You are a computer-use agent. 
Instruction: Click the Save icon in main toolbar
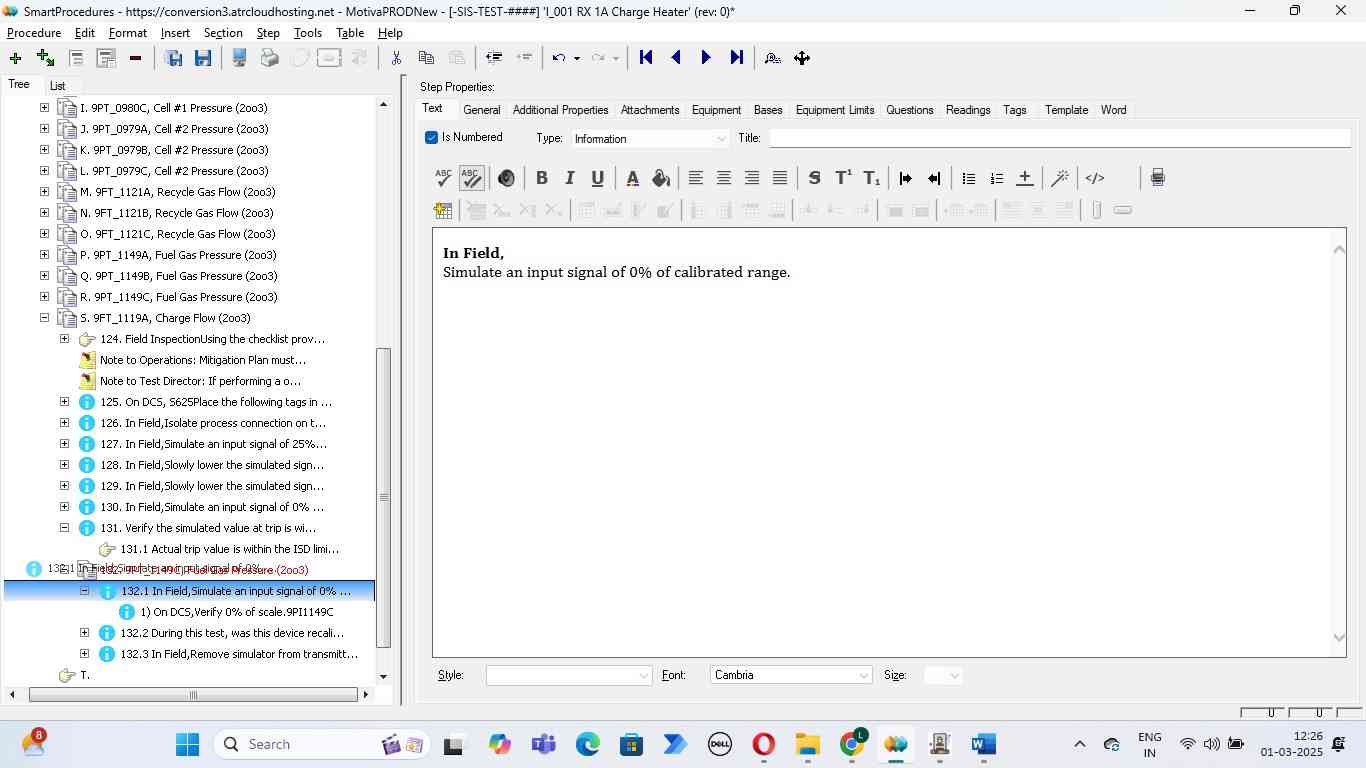pyautogui.click(x=203, y=58)
